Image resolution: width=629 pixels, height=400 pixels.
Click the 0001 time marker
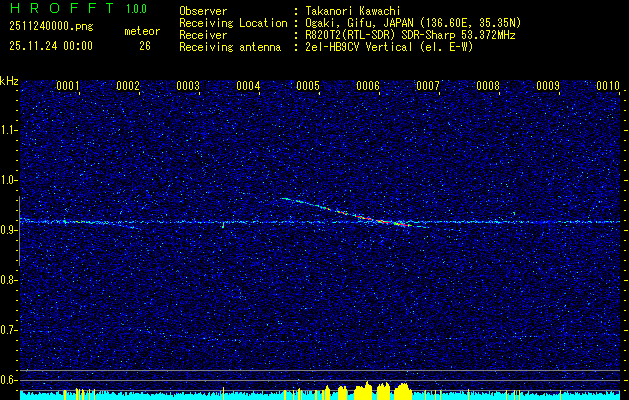pos(68,86)
